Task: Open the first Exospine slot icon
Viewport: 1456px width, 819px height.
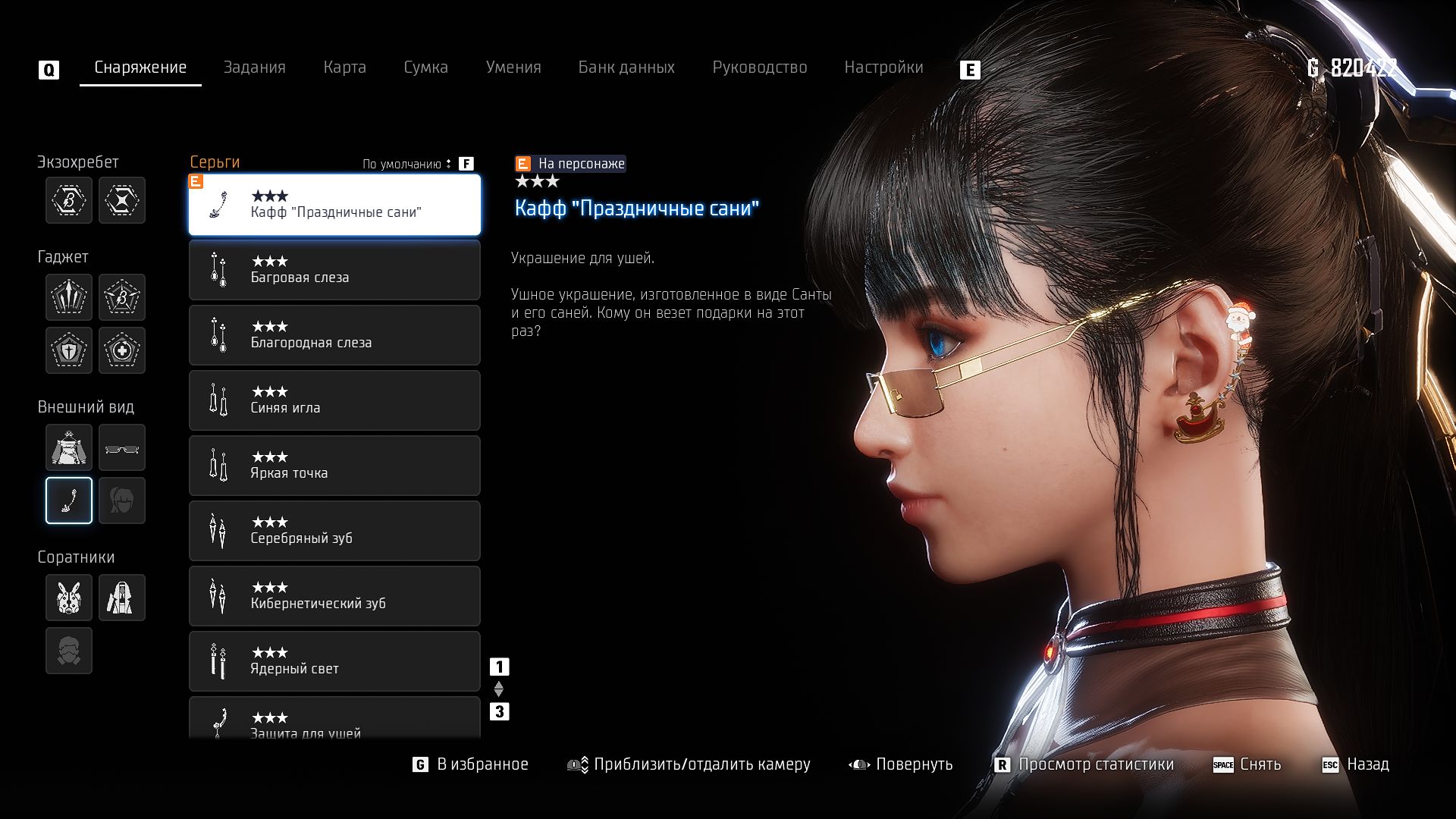Action: coord(69,200)
